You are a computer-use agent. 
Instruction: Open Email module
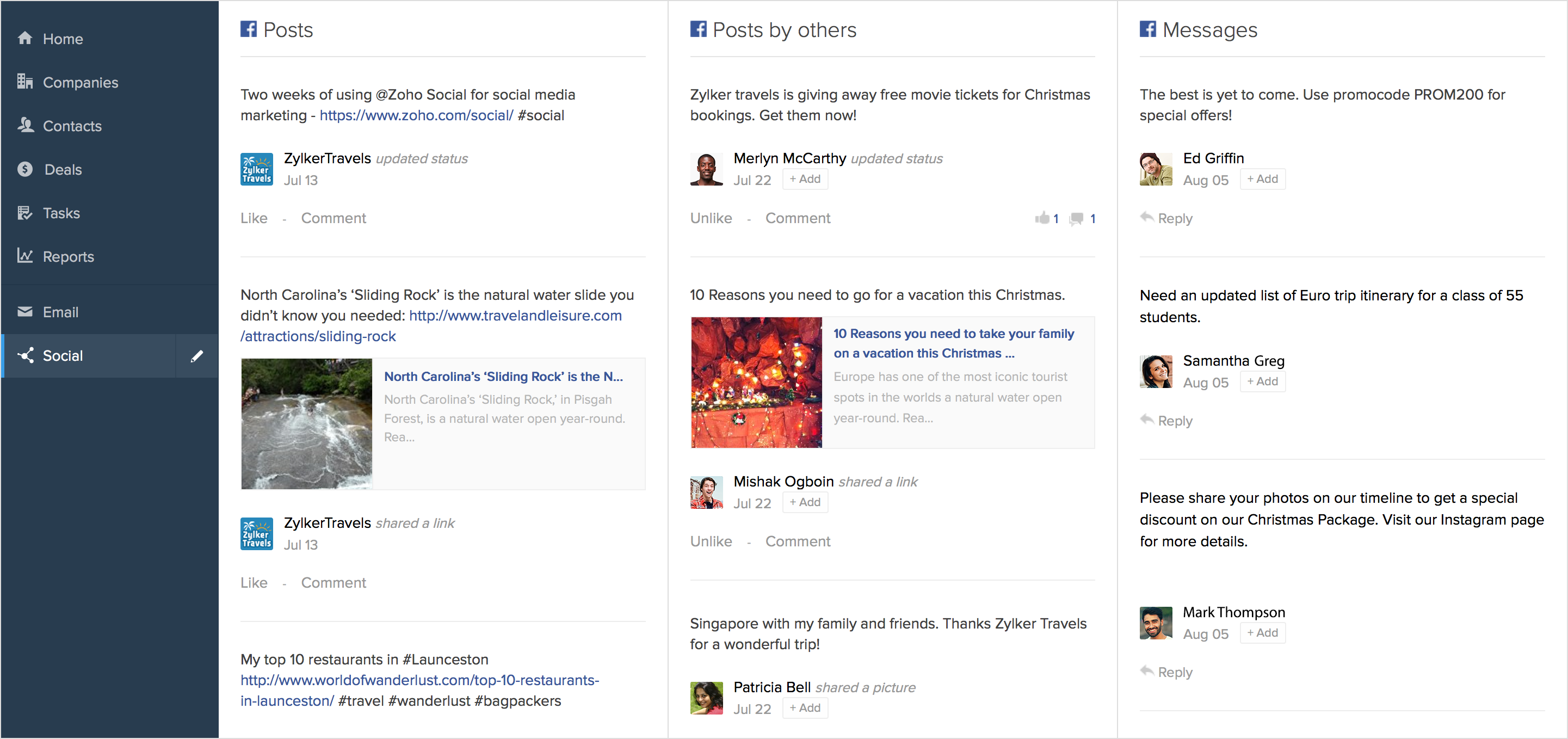109,312
